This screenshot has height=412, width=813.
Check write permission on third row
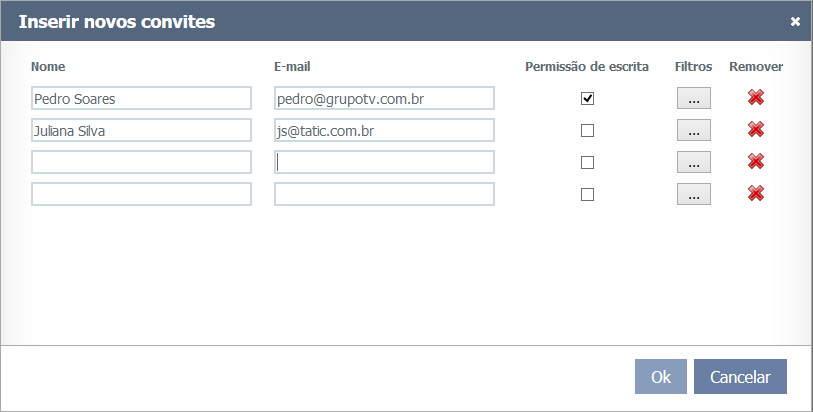pyautogui.click(x=587, y=162)
